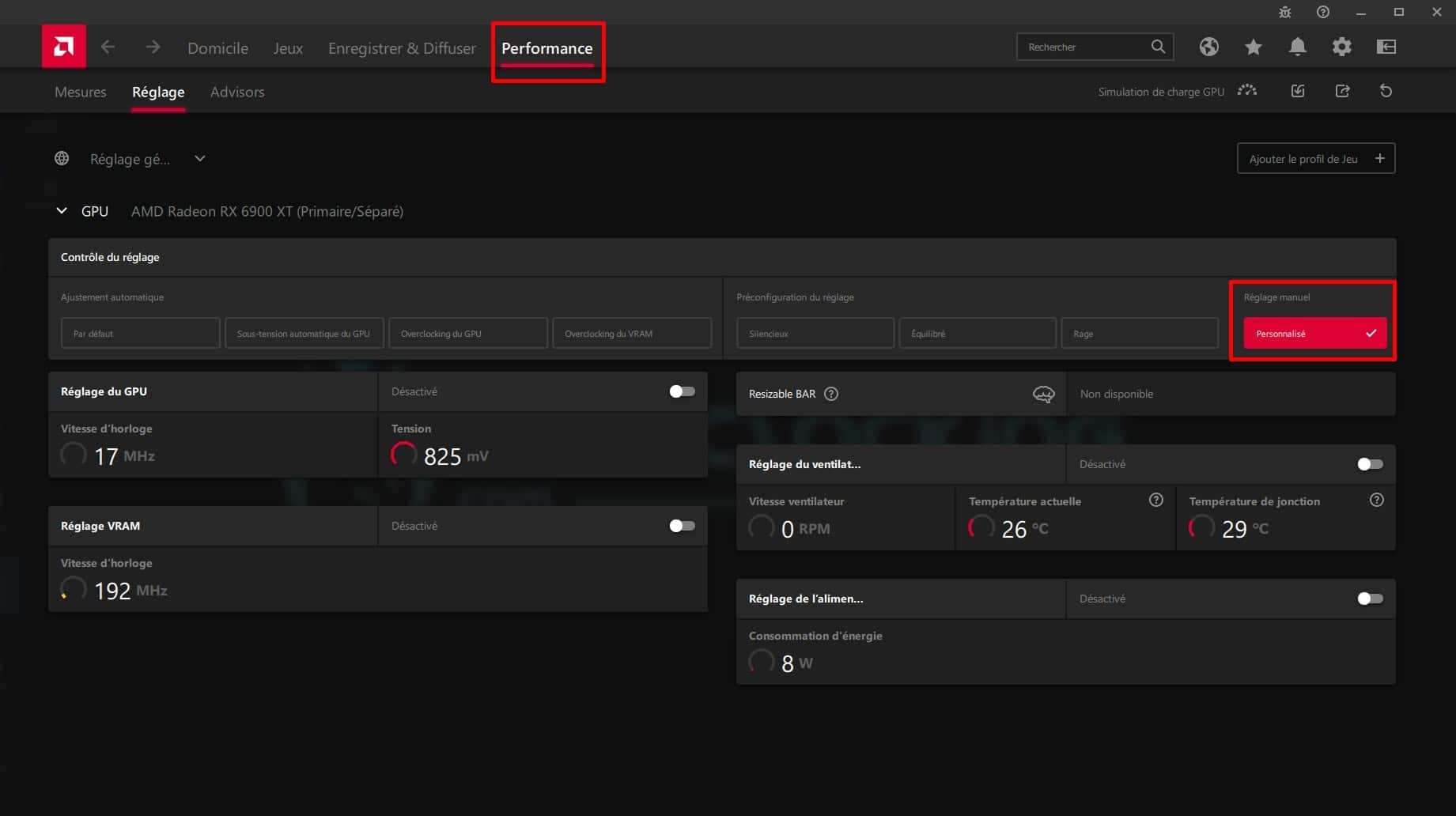The height and width of the screenshot is (816, 1456).
Task: Click Ajouter le profil de Jeu
Action: 1315,158
